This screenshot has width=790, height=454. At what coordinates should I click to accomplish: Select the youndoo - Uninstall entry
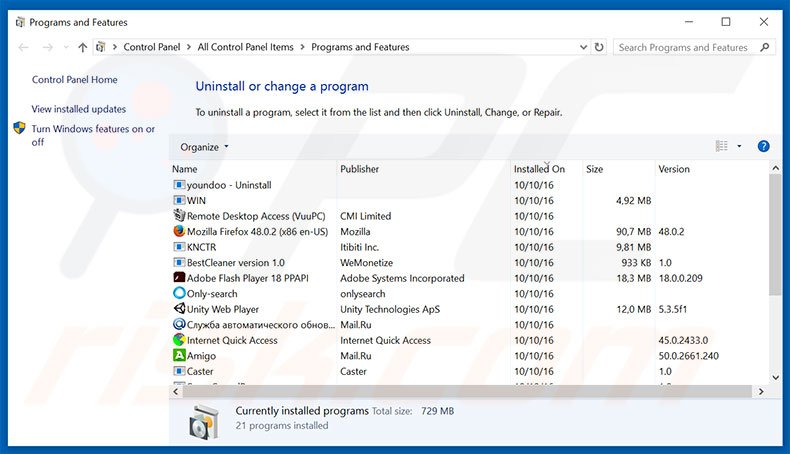click(229, 185)
